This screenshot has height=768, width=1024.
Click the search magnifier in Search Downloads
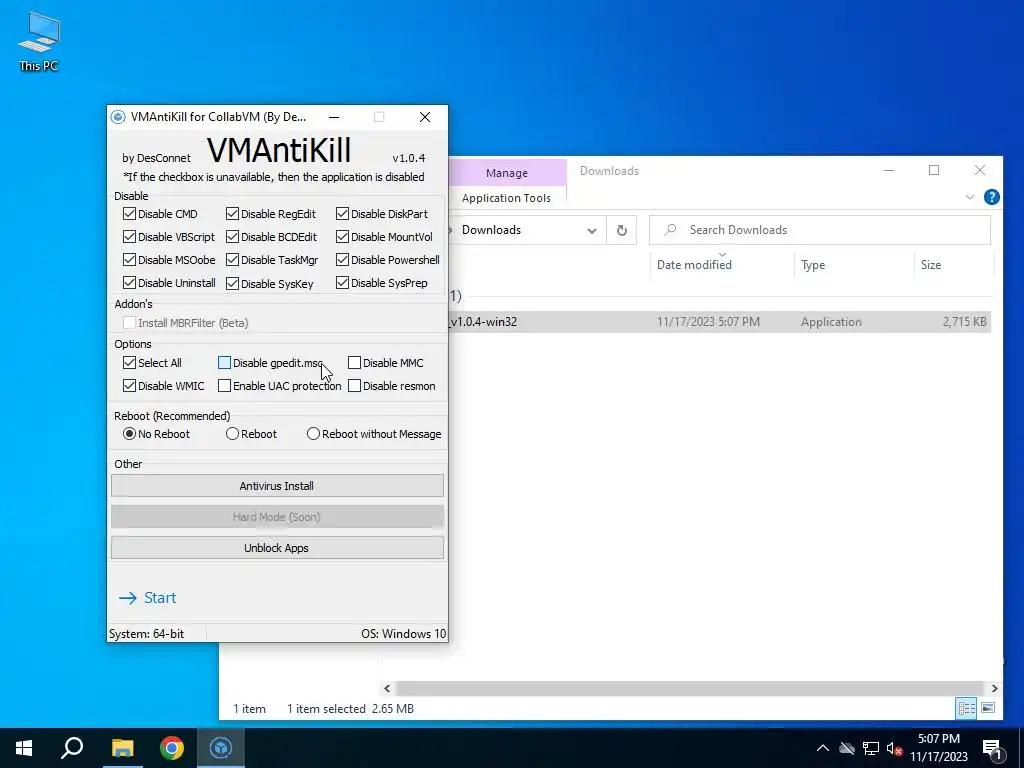670,229
